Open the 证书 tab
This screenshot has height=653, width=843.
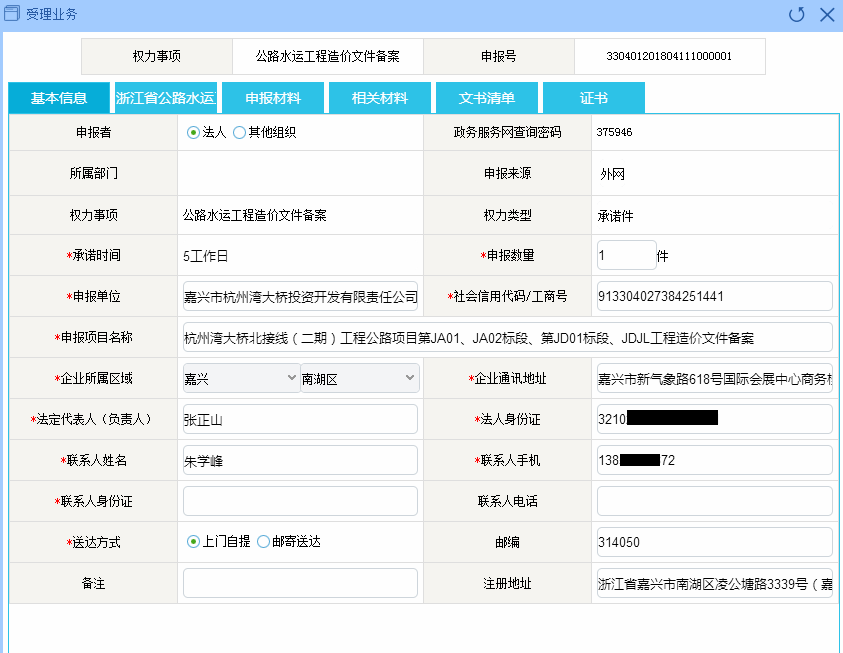point(593,98)
